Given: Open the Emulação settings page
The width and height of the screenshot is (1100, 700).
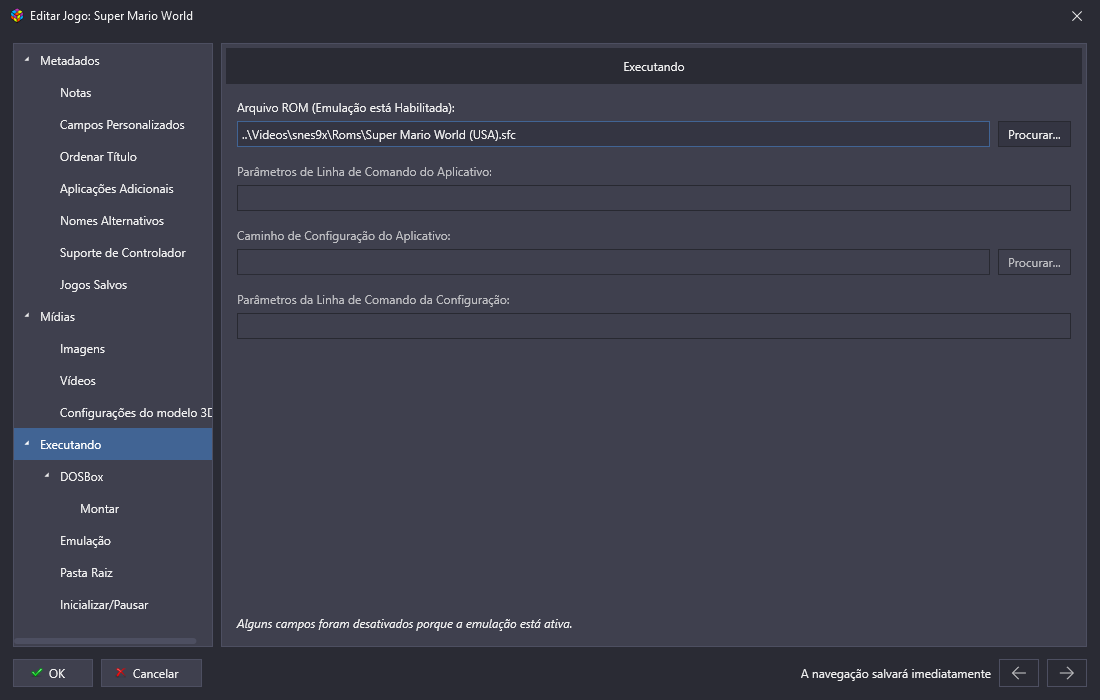Looking at the screenshot, I should pyautogui.click(x=85, y=541).
